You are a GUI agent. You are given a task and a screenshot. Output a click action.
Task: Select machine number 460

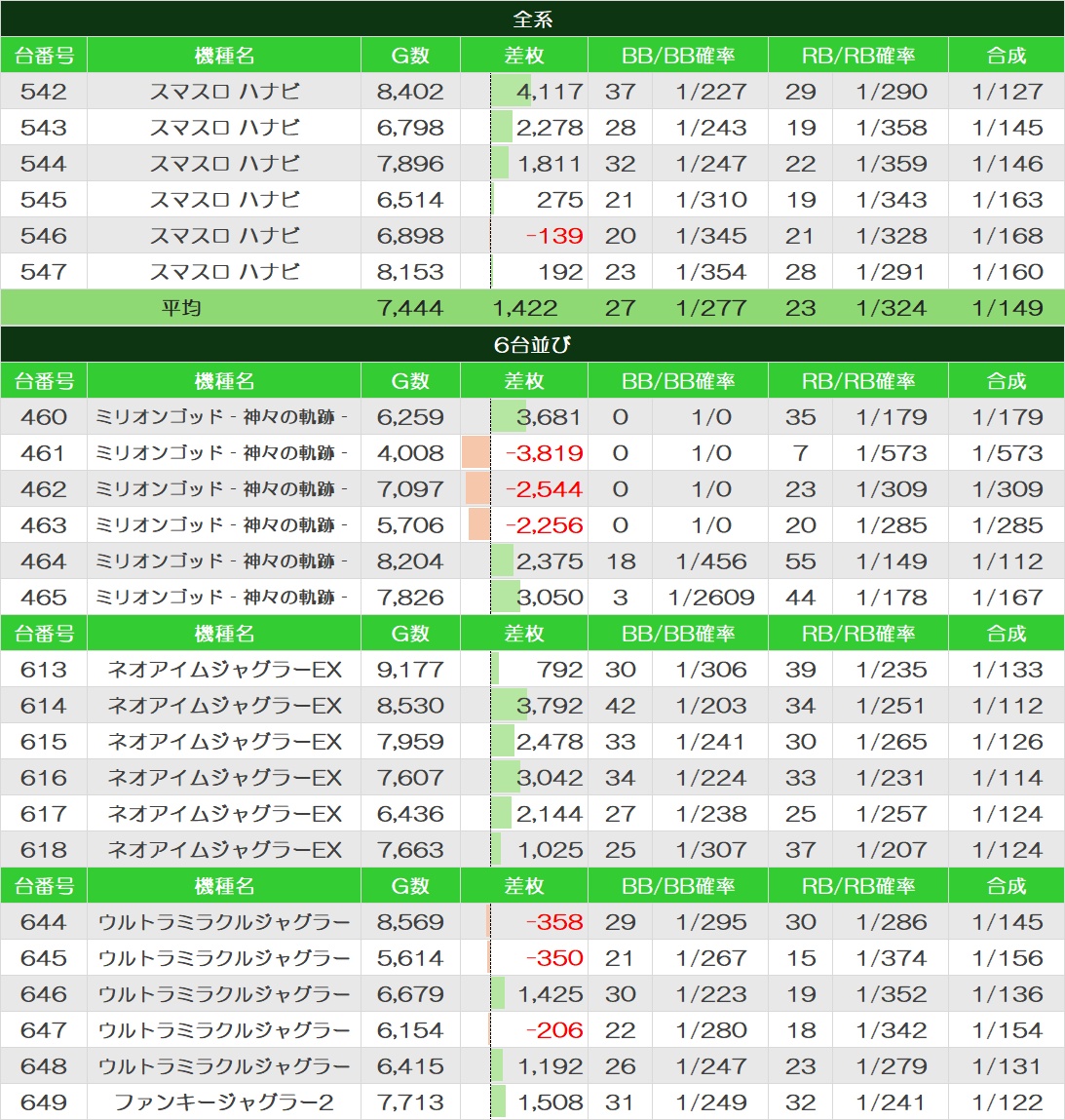(x=44, y=417)
